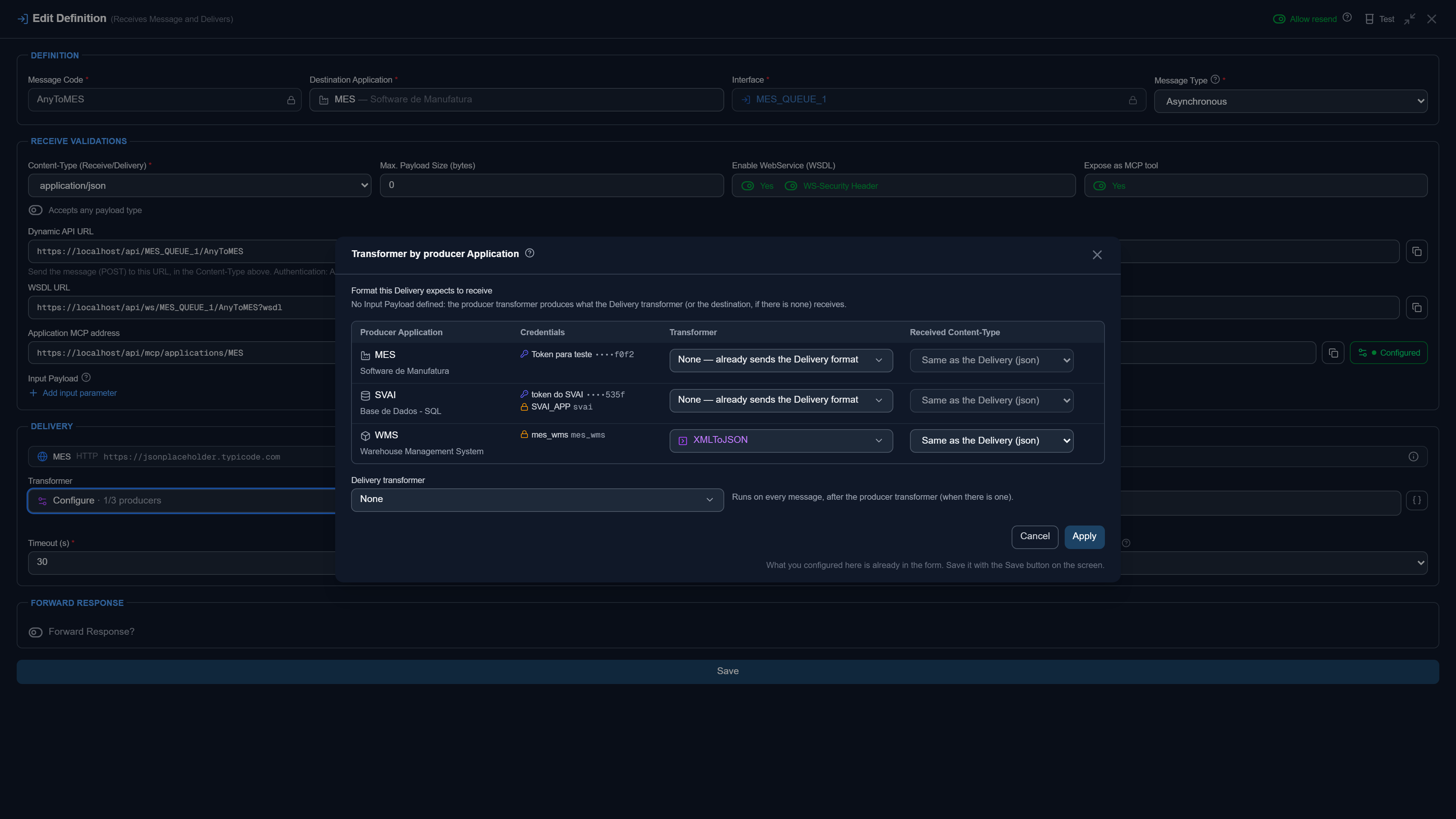Click the Input Payload help icon
Screen dimensions: 1456x819
(x=86, y=378)
